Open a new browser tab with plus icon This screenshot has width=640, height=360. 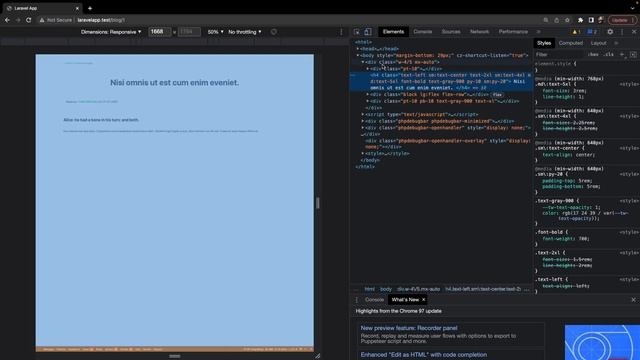pos(90,8)
